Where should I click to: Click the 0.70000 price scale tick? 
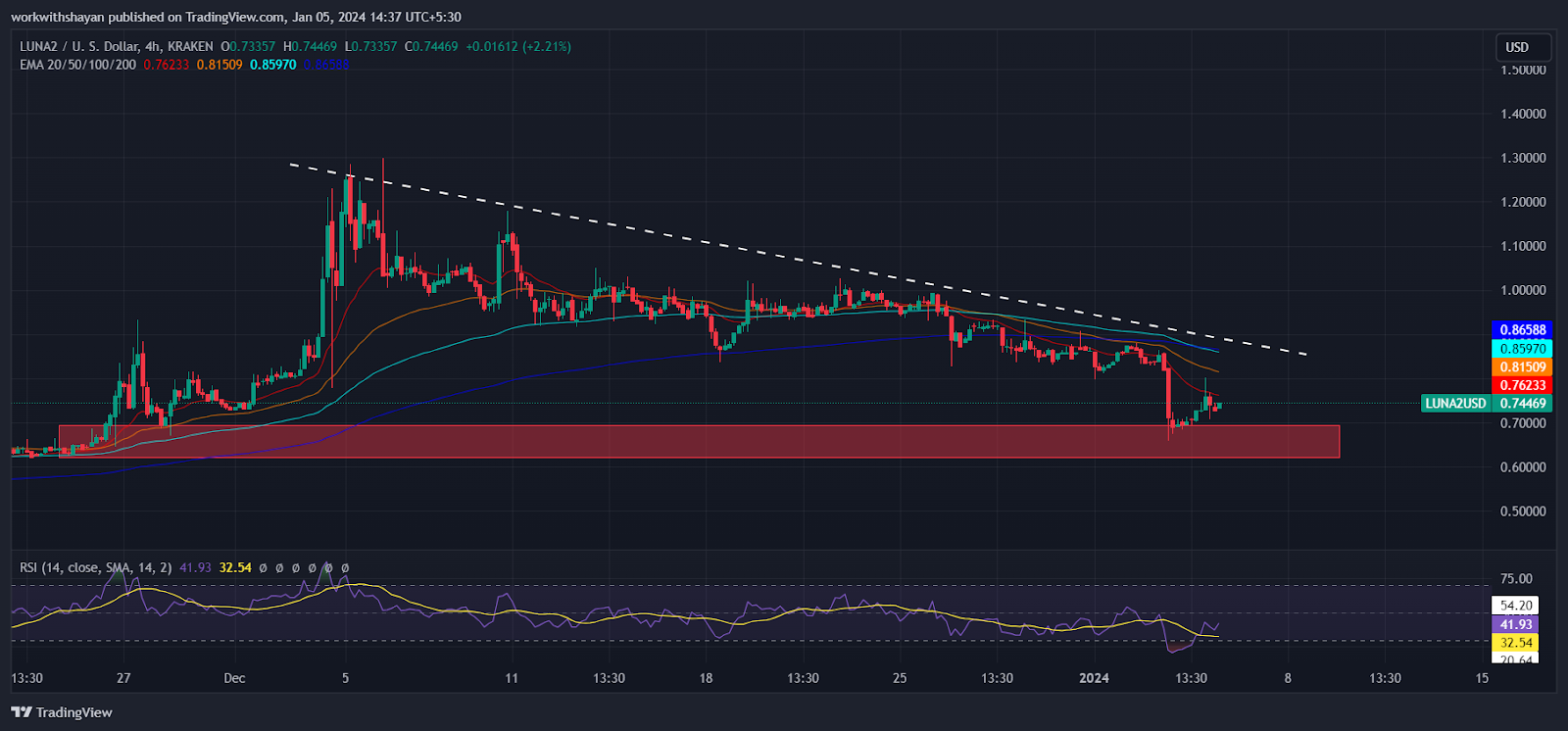point(1523,423)
